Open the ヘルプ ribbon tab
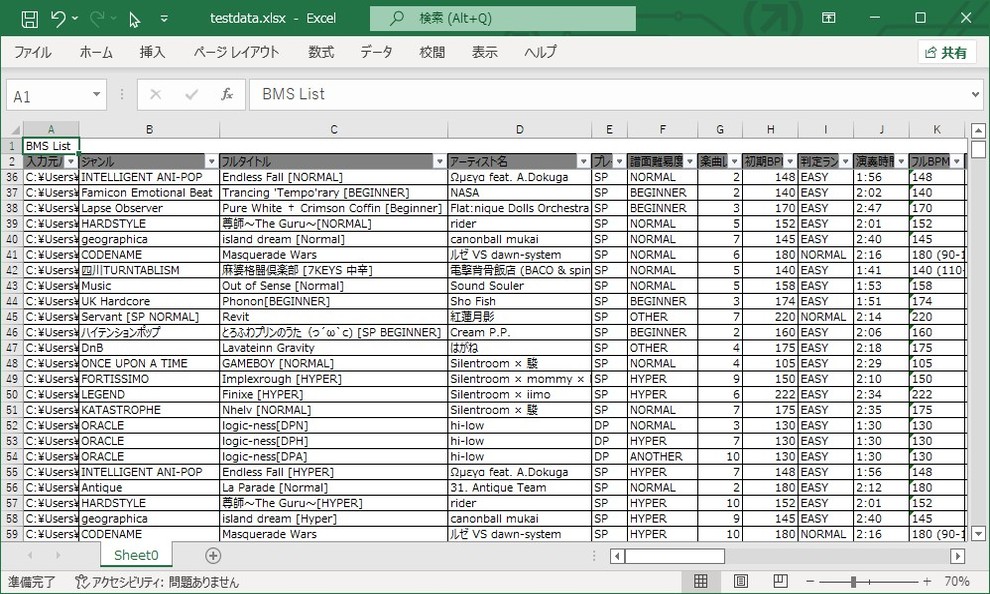Screen dimensions: 990x594 540,52
